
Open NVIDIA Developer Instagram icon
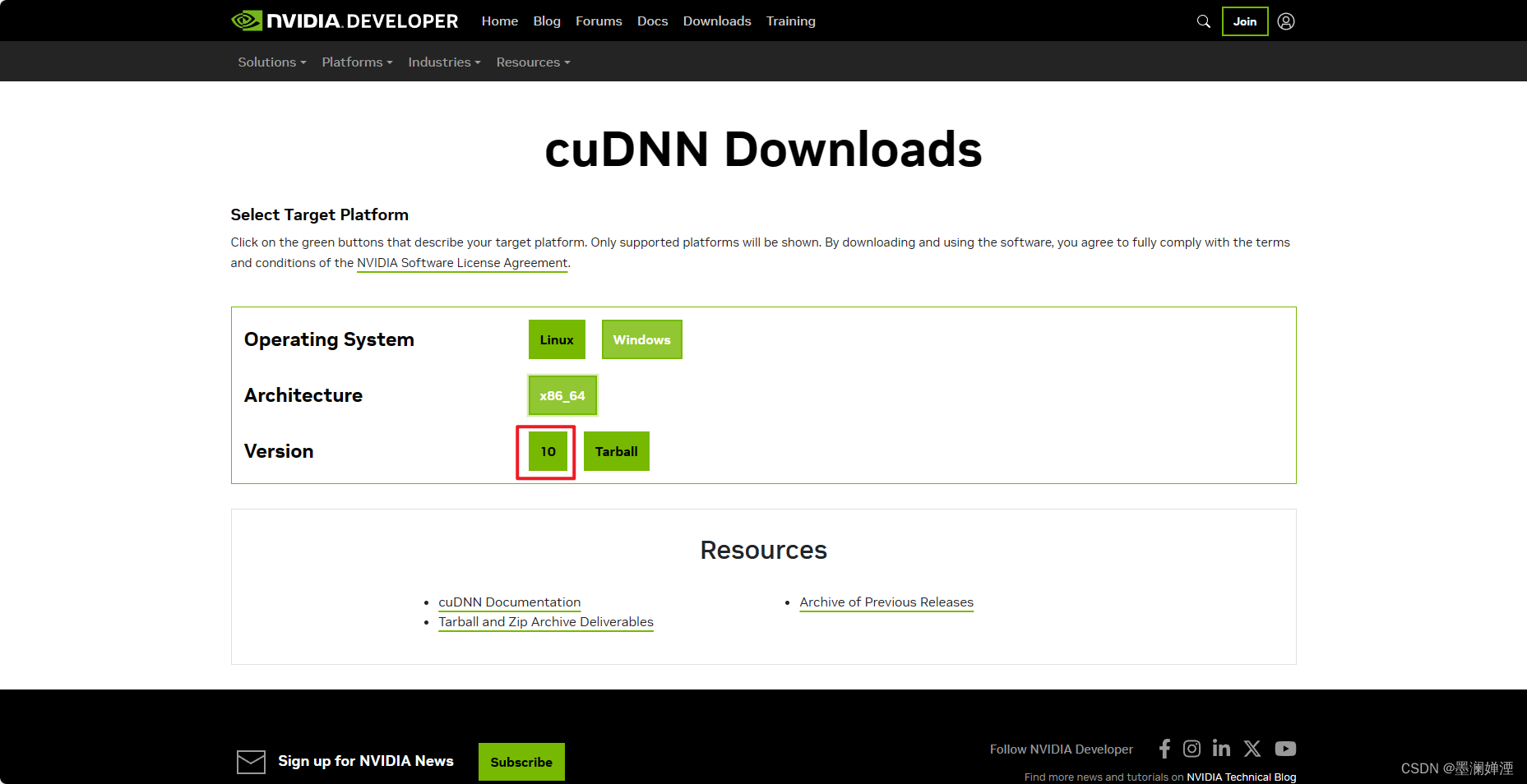1192,749
